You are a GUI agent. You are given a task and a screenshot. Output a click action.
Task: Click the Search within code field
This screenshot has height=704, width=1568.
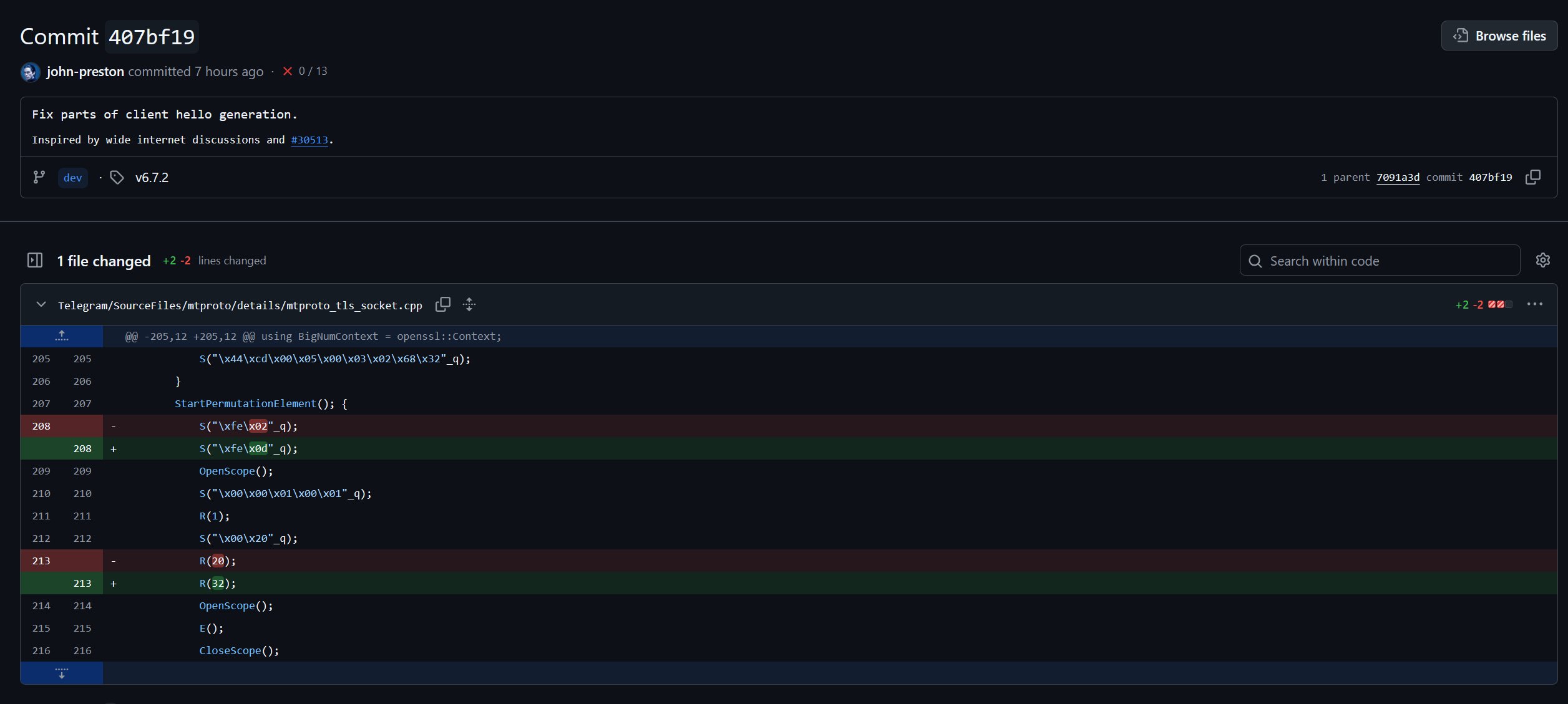click(1380, 261)
